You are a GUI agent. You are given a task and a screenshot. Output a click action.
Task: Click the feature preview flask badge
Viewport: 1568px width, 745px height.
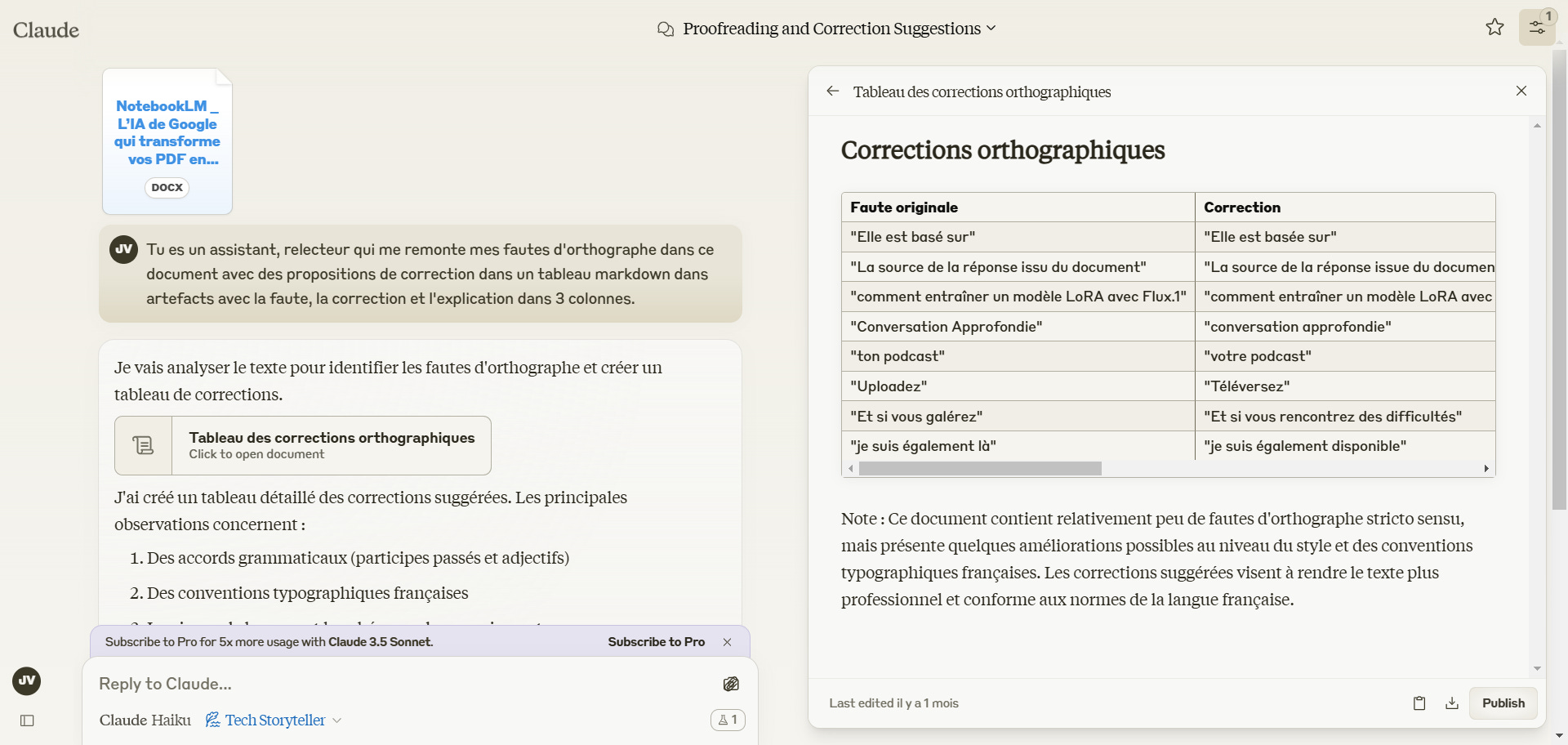pyautogui.click(x=728, y=720)
